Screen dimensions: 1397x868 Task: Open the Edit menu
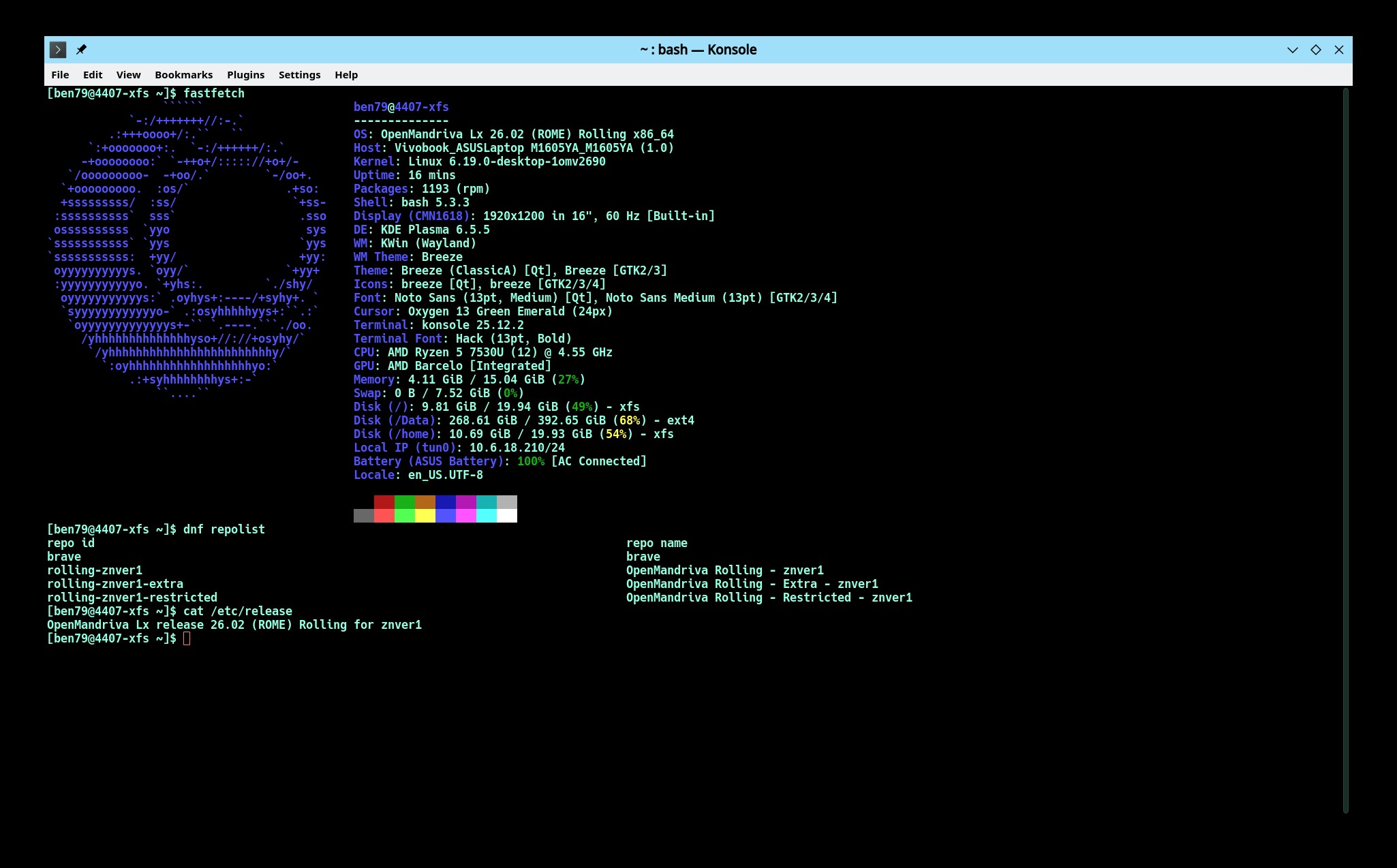click(93, 75)
